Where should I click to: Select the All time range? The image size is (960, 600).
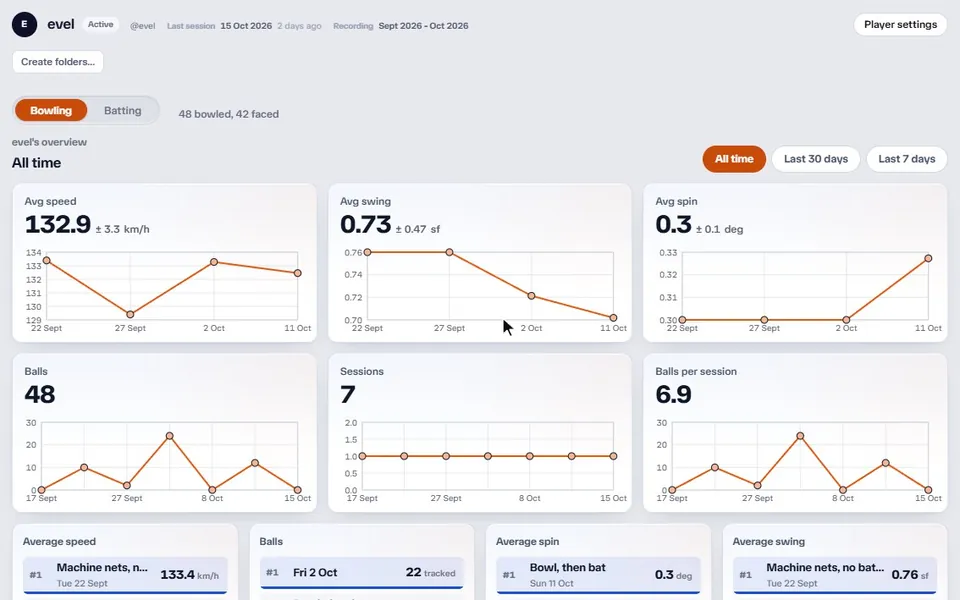point(734,159)
